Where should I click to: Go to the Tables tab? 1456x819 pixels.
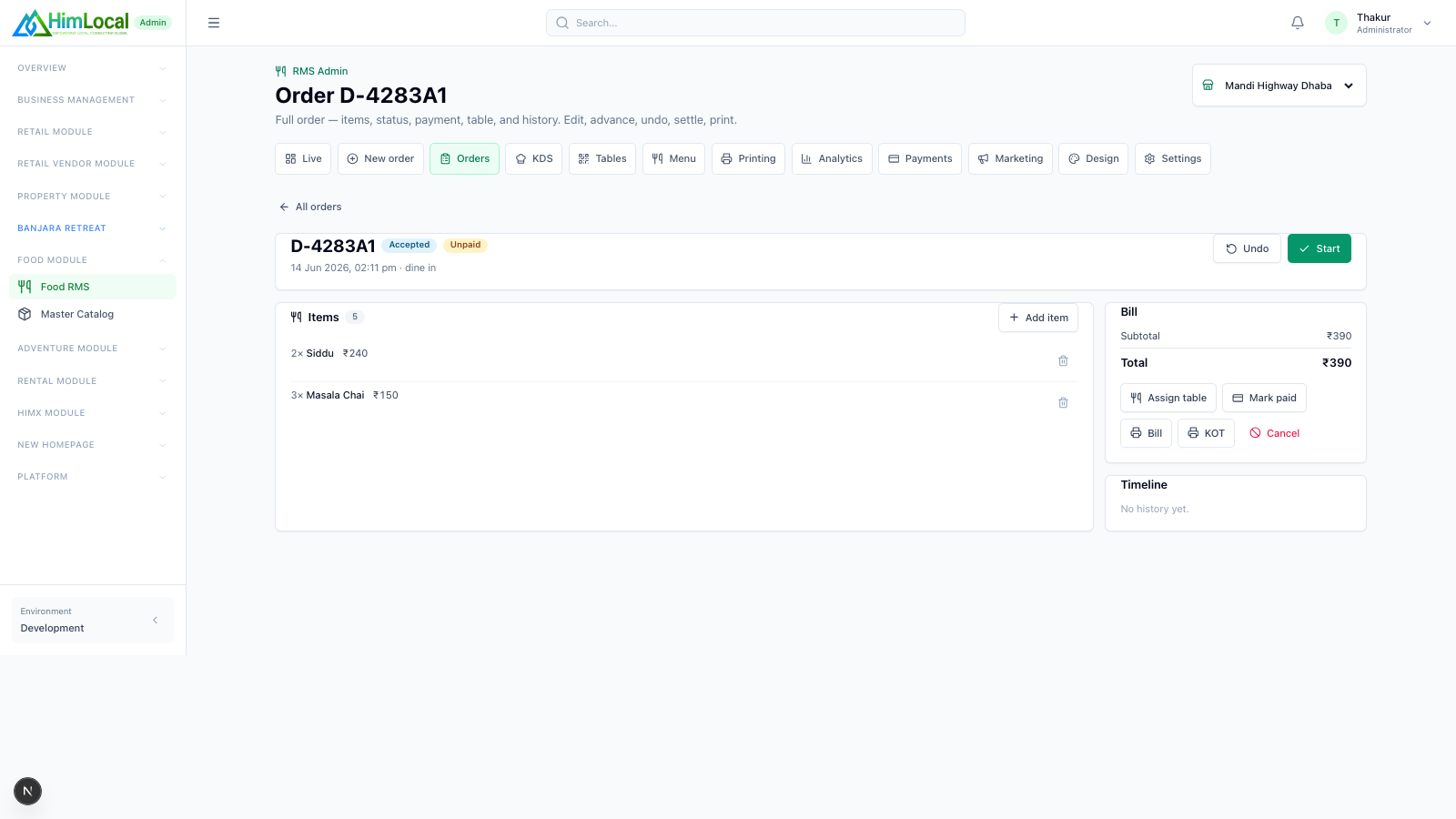tap(602, 158)
